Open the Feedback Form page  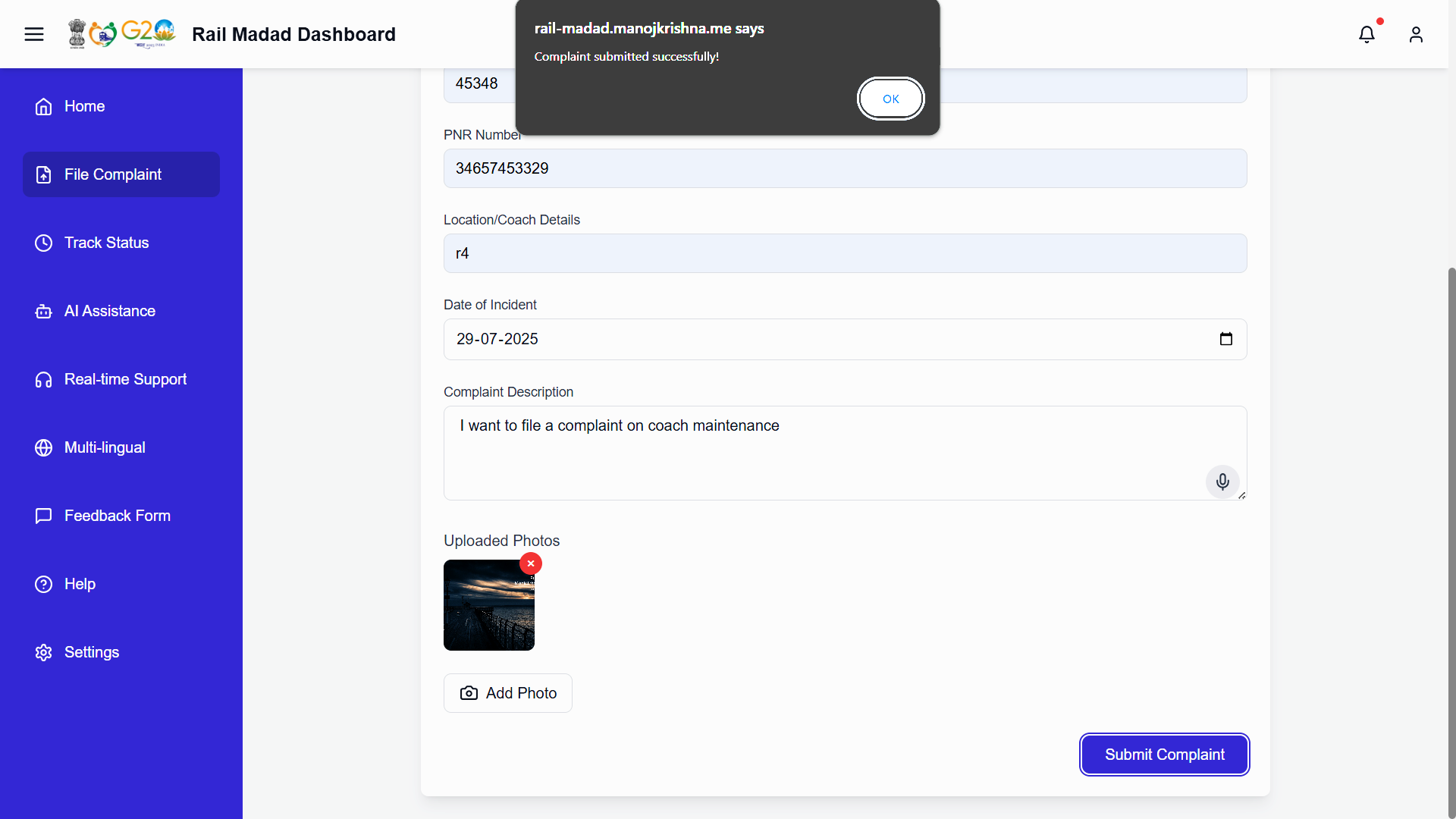(x=118, y=516)
